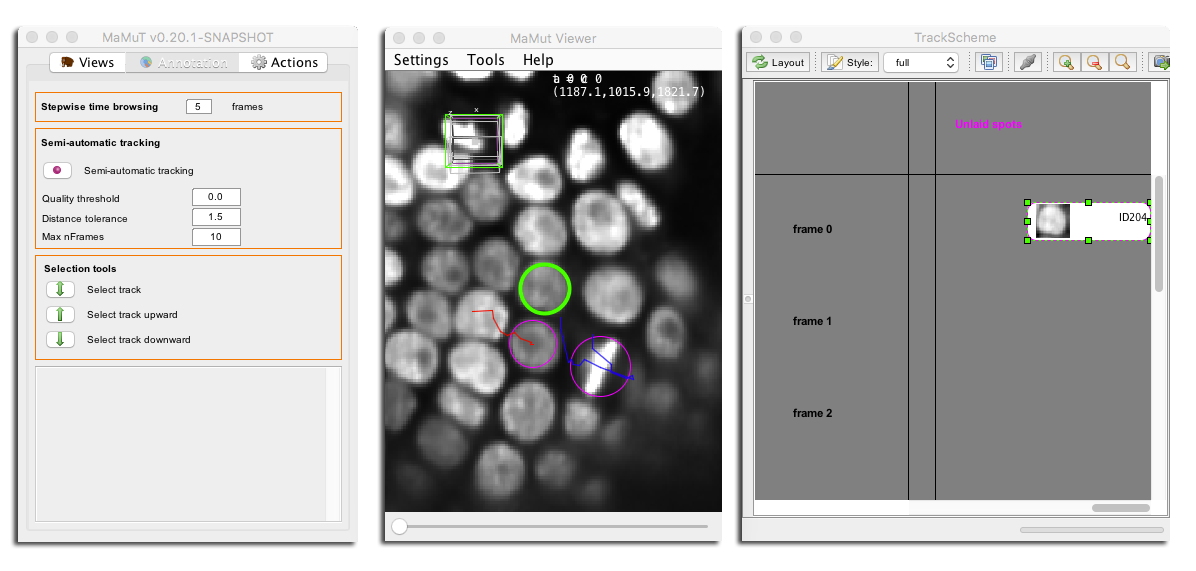Viewport: 1196px width, 571px height.
Task: Toggle the gray linking icon in TrackScheme toolbar
Action: tap(1027, 63)
